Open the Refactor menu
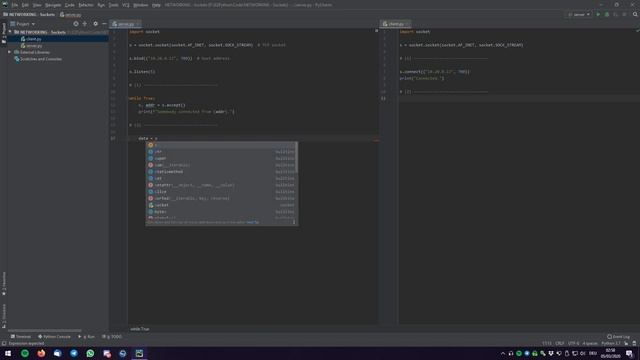This screenshot has width=640, height=360. pos(86,5)
